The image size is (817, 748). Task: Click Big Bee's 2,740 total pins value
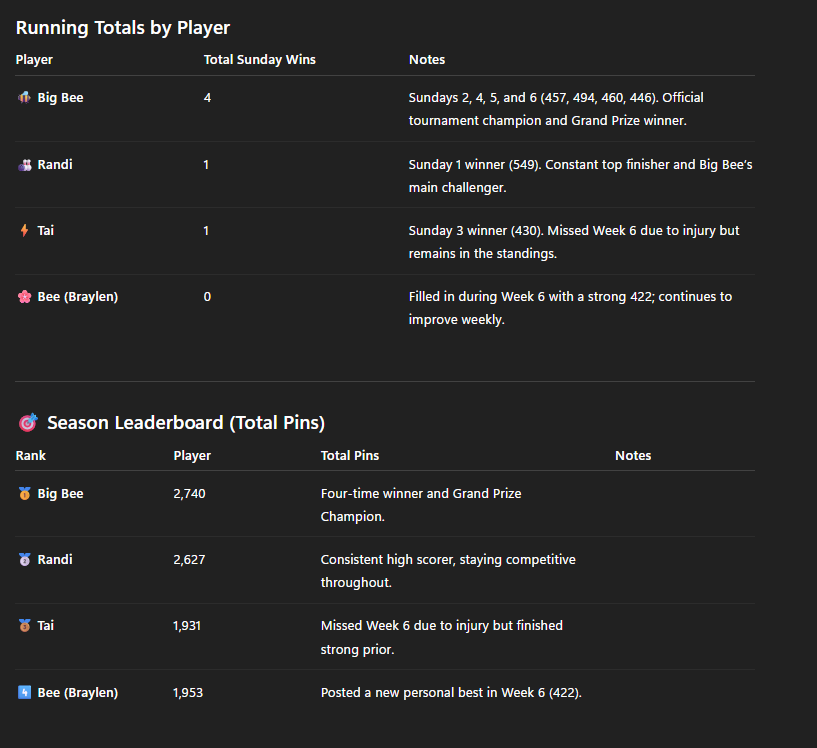(x=189, y=494)
